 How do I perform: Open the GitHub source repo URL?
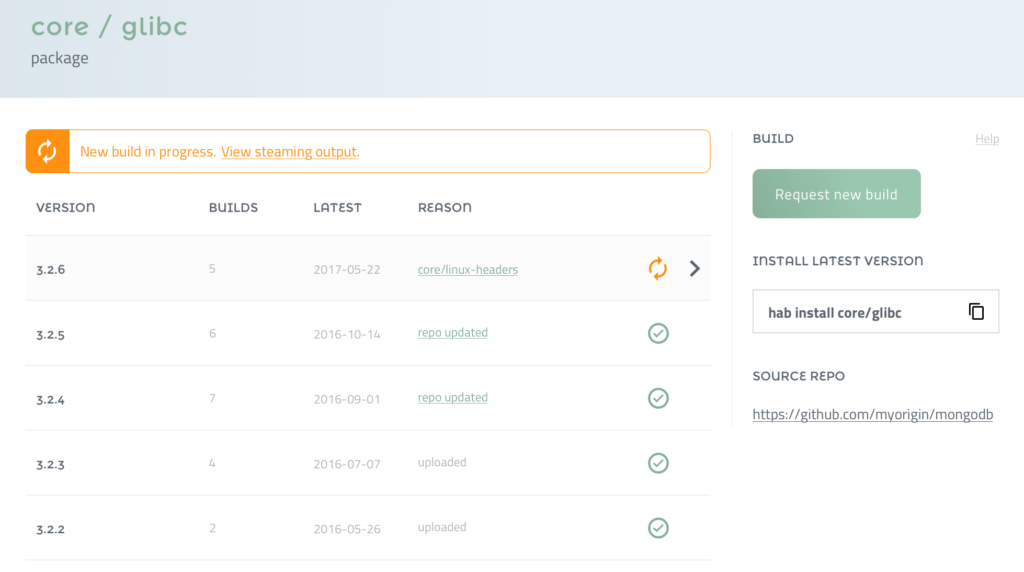pos(872,414)
